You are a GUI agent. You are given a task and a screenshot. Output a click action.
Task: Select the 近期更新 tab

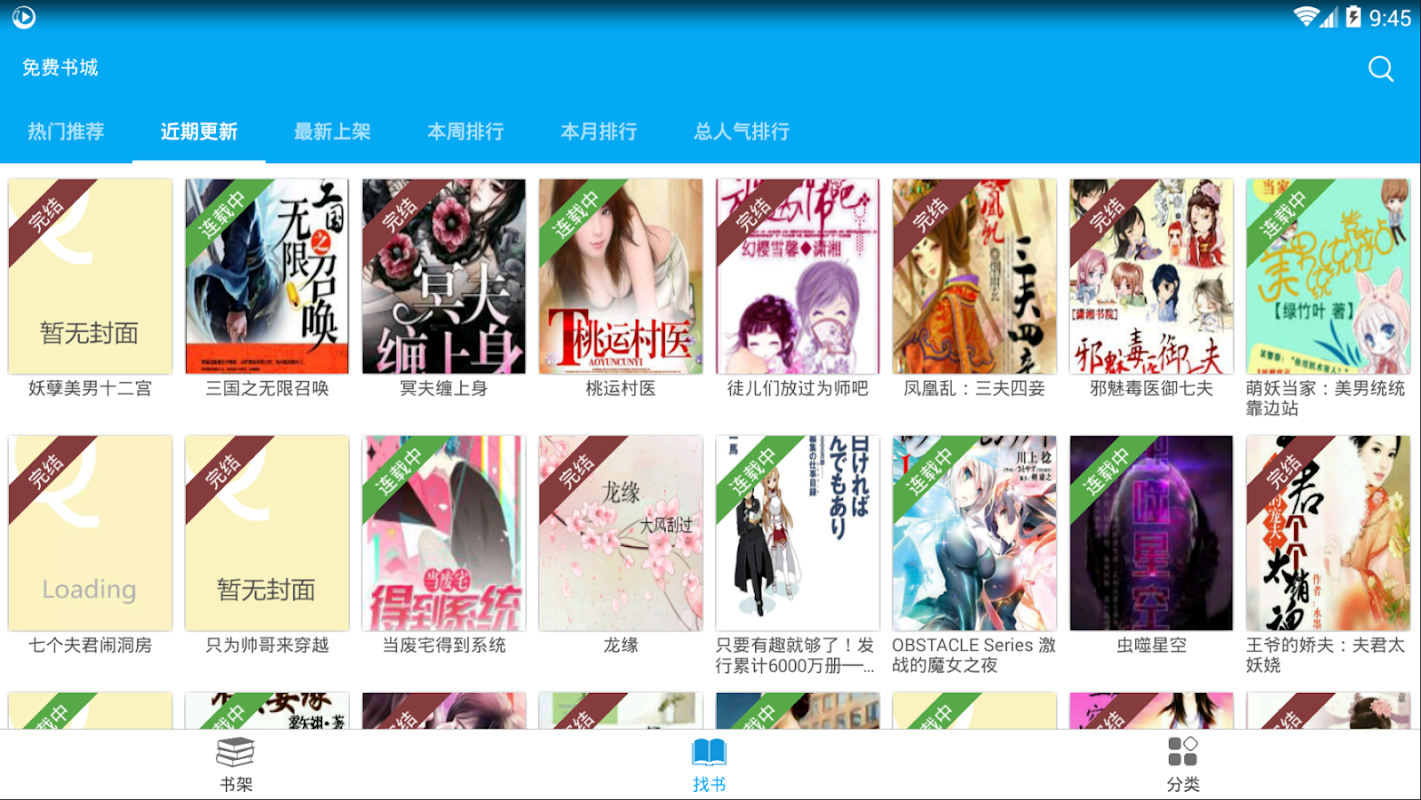(199, 131)
